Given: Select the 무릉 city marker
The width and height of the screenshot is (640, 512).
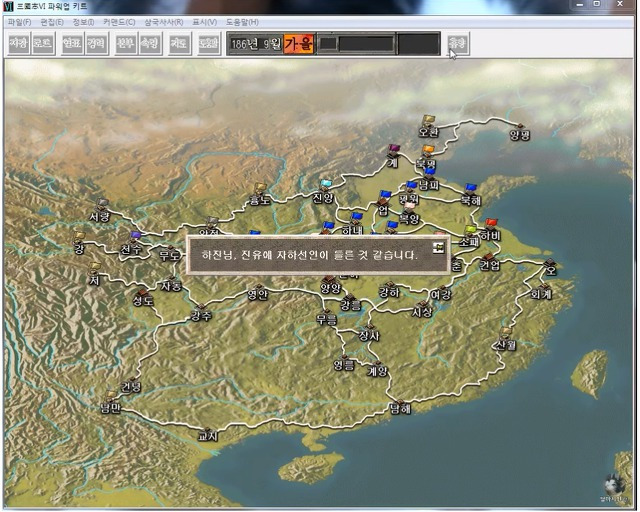Looking at the screenshot, I should coord(327,318).
